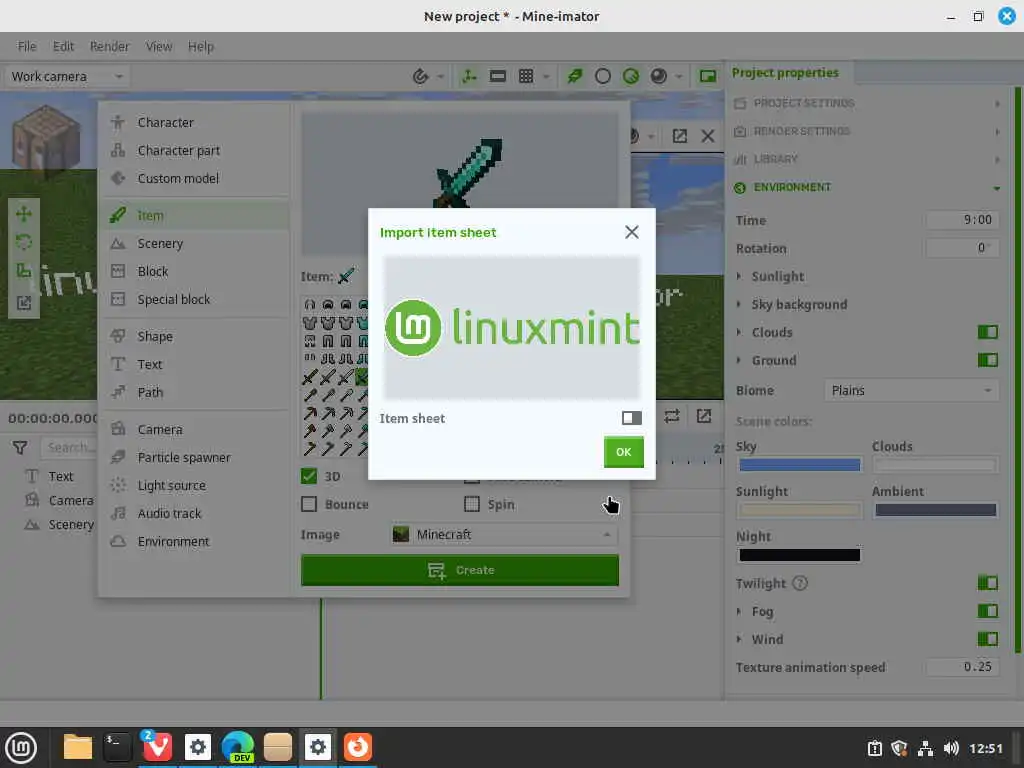1024x768 pixels.
Task: Select Item in the create list
Action: click(195, 216)
